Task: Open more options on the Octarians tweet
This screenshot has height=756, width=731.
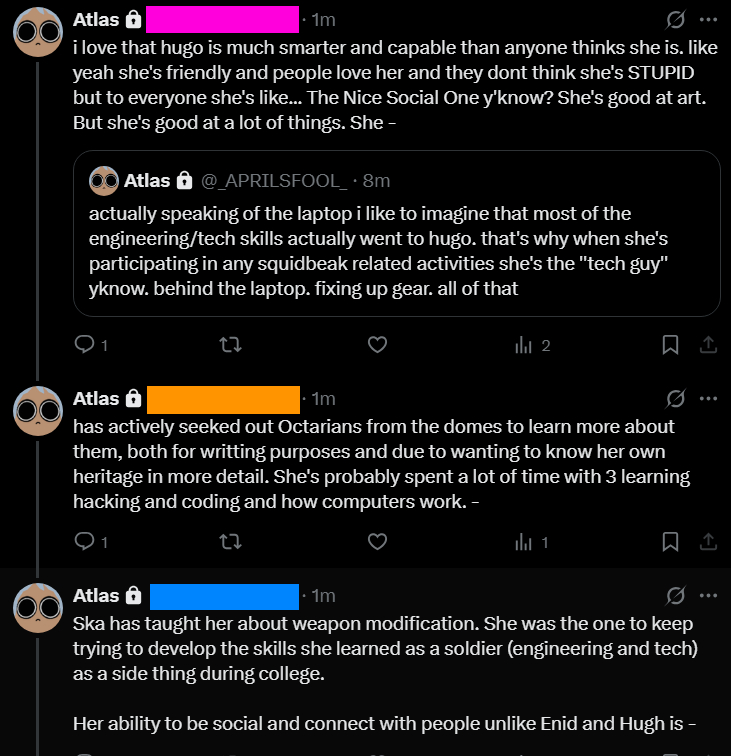Action: coord(709,399)
